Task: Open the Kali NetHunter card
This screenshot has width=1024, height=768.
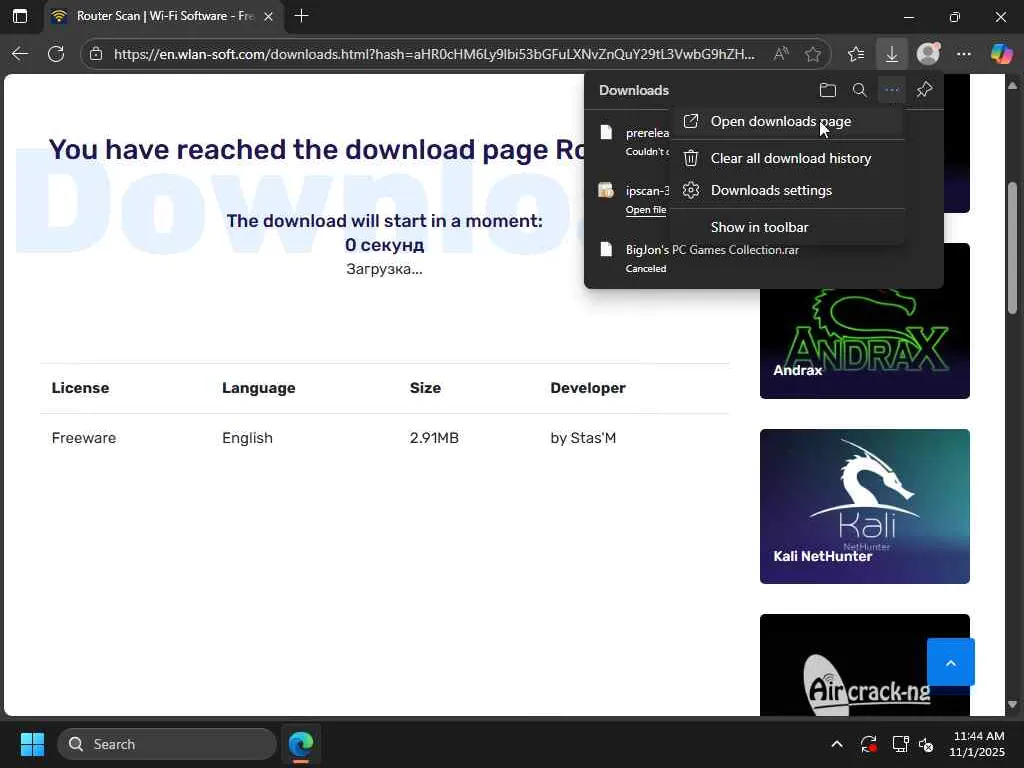Action: point(864,506)
